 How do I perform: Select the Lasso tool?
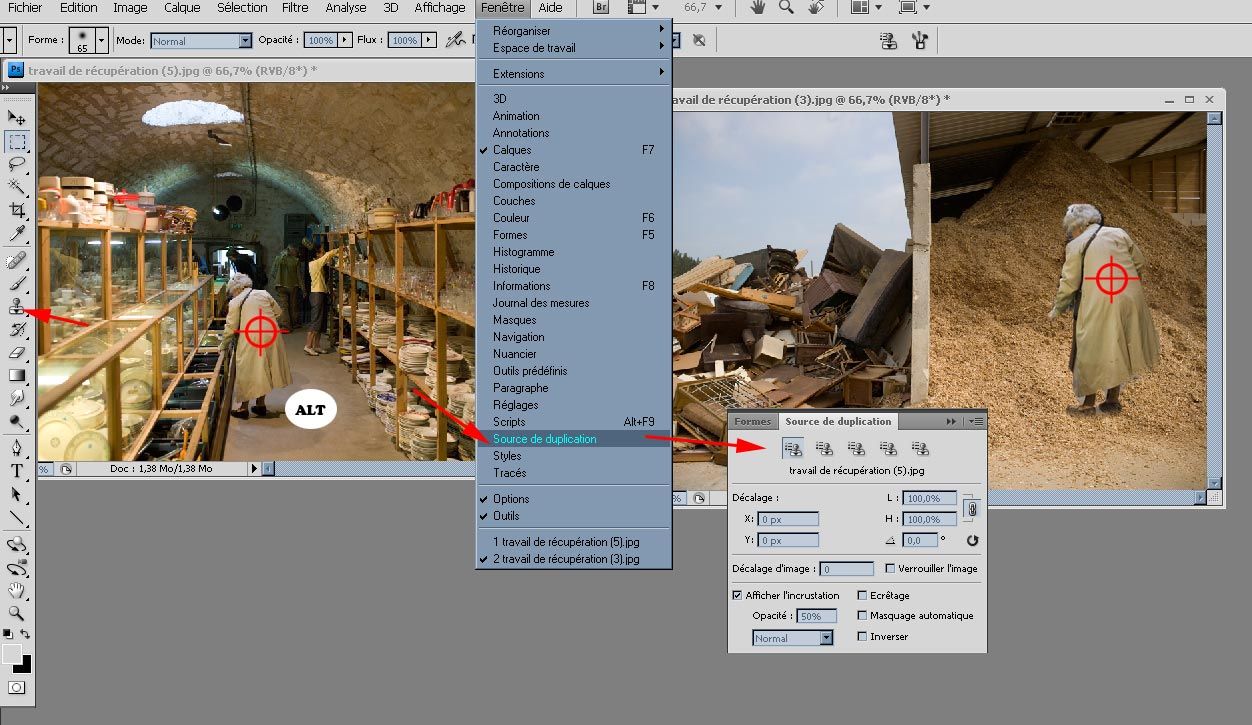17,163
